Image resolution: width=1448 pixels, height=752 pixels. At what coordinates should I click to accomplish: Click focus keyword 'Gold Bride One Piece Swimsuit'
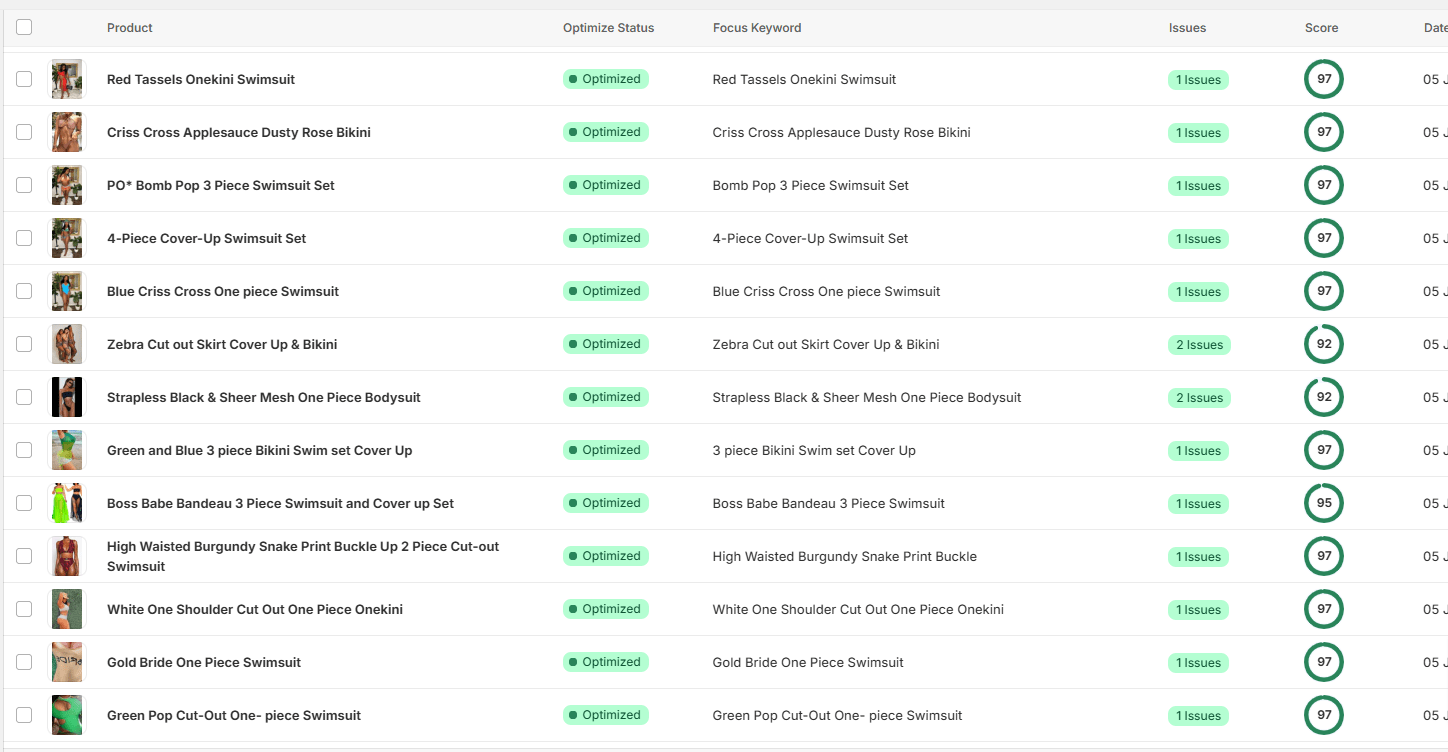pos(808,662)
